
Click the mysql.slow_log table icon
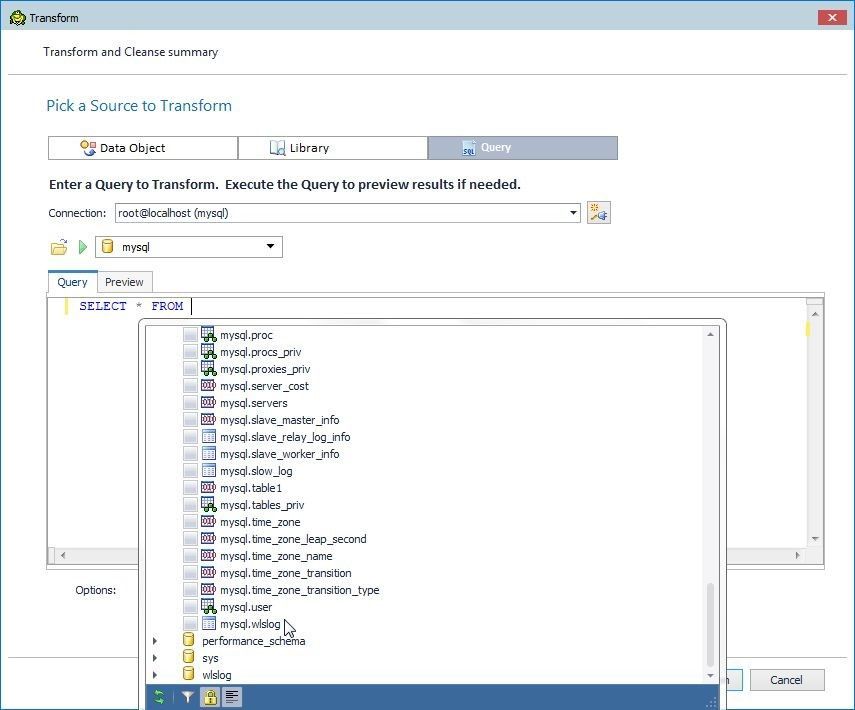click(x=208, y=470)
